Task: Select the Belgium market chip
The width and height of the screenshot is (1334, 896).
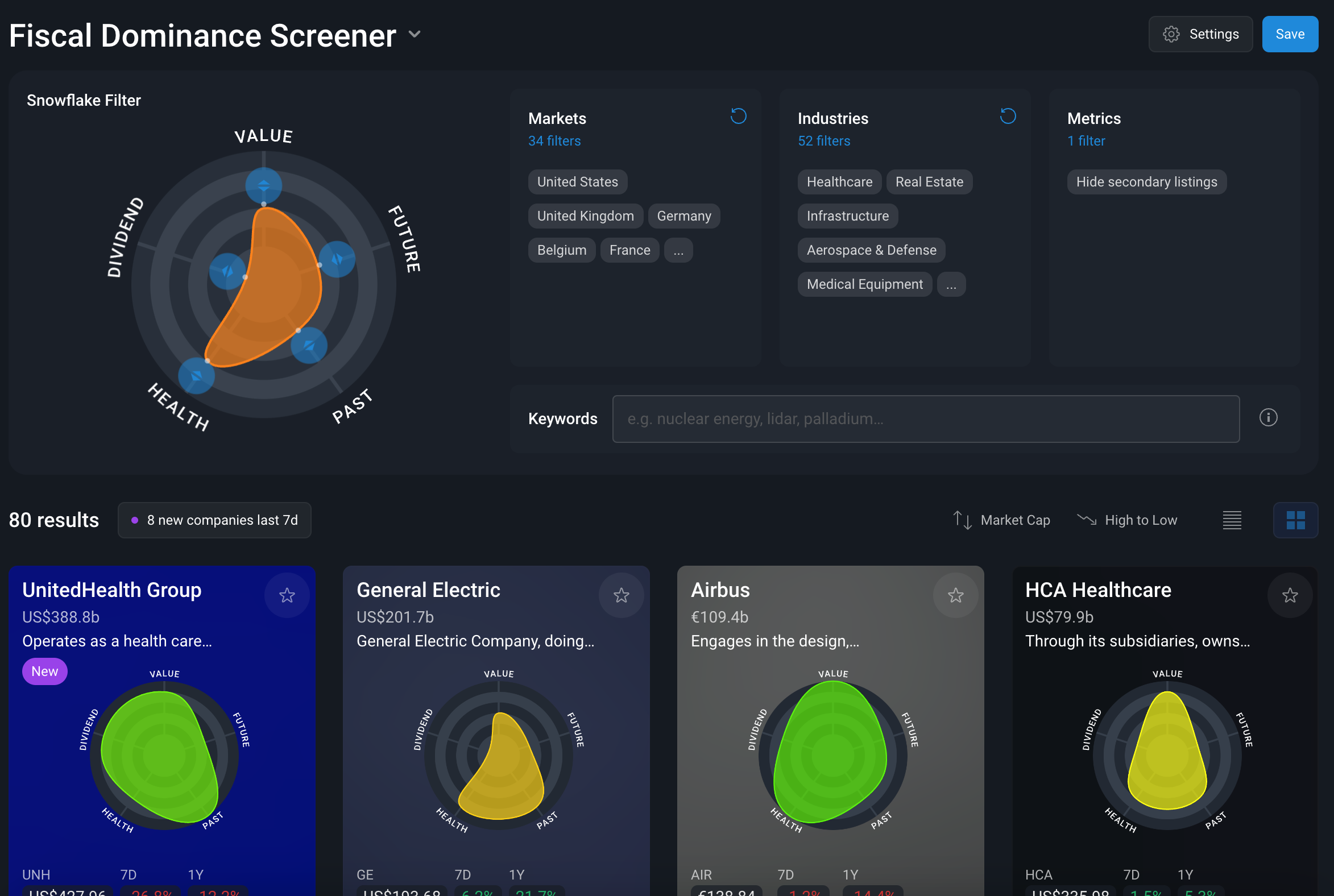Action: pyautogui.click(x=561, y=250)
